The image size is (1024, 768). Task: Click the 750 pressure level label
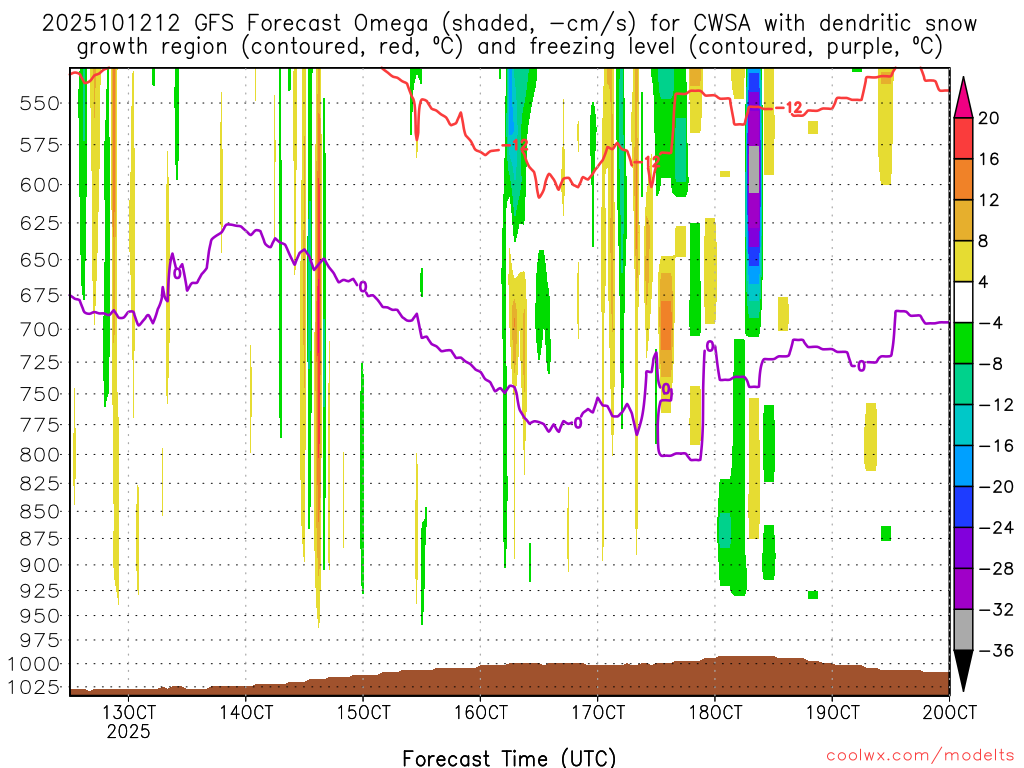[40, 394]
